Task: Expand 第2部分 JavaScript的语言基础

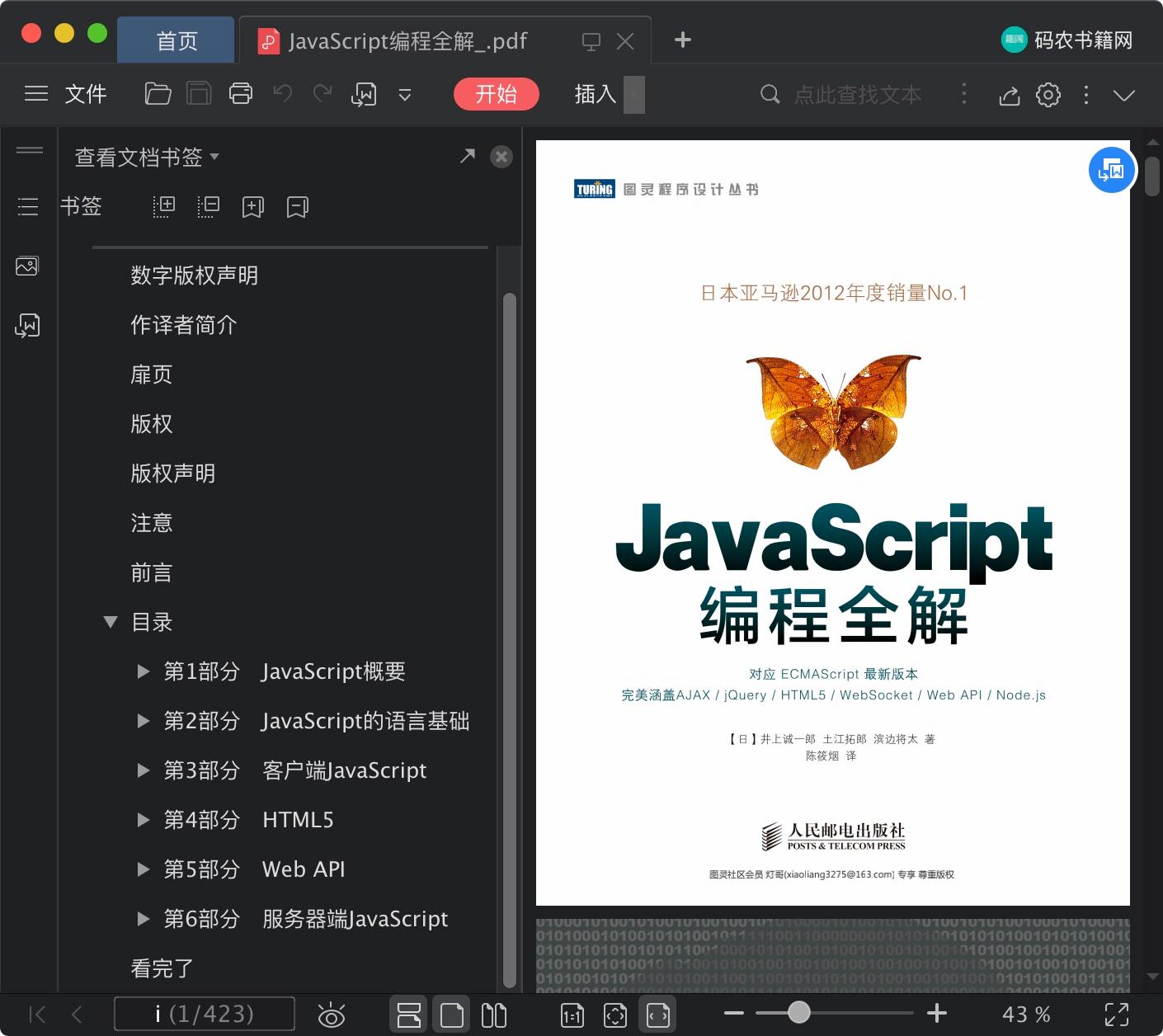Action: click(x=144, y=721)
